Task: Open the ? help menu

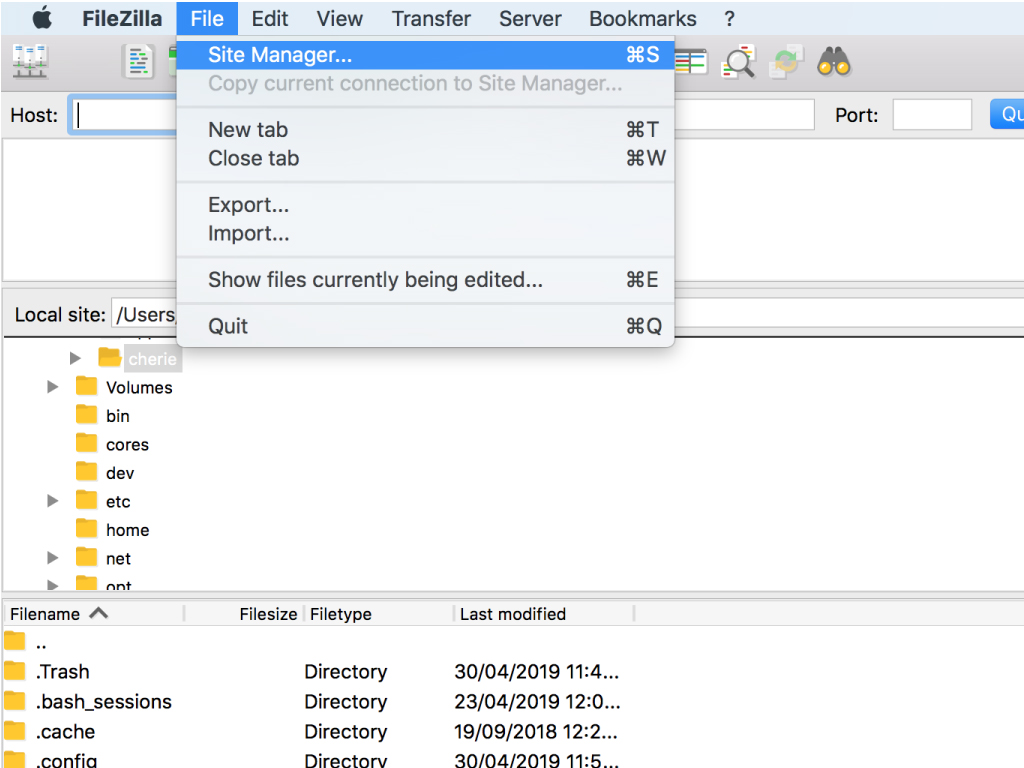Action: click(x=729, y=18)
